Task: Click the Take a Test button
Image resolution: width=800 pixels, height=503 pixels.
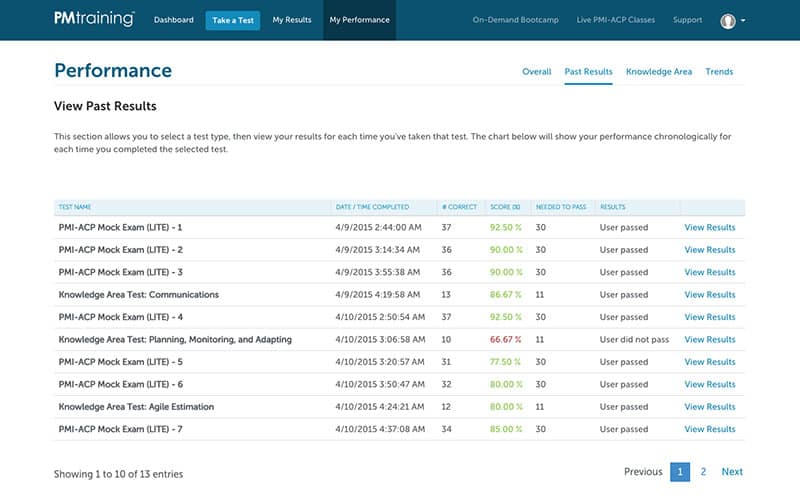Action: click(x=233, y=20)
